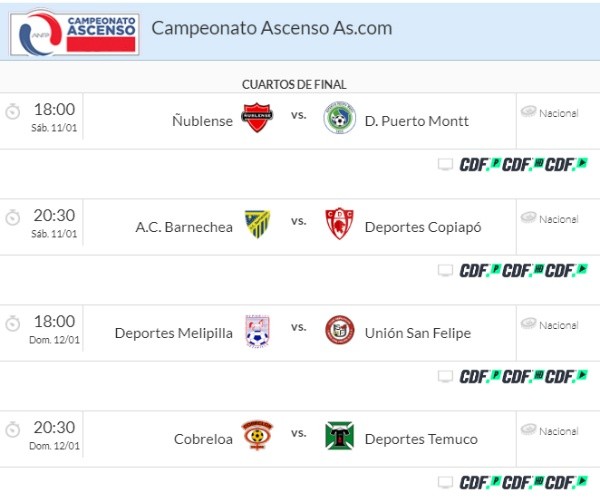
Task: Click the D. Puerto Montt crest
Action: tap(339, 118)
